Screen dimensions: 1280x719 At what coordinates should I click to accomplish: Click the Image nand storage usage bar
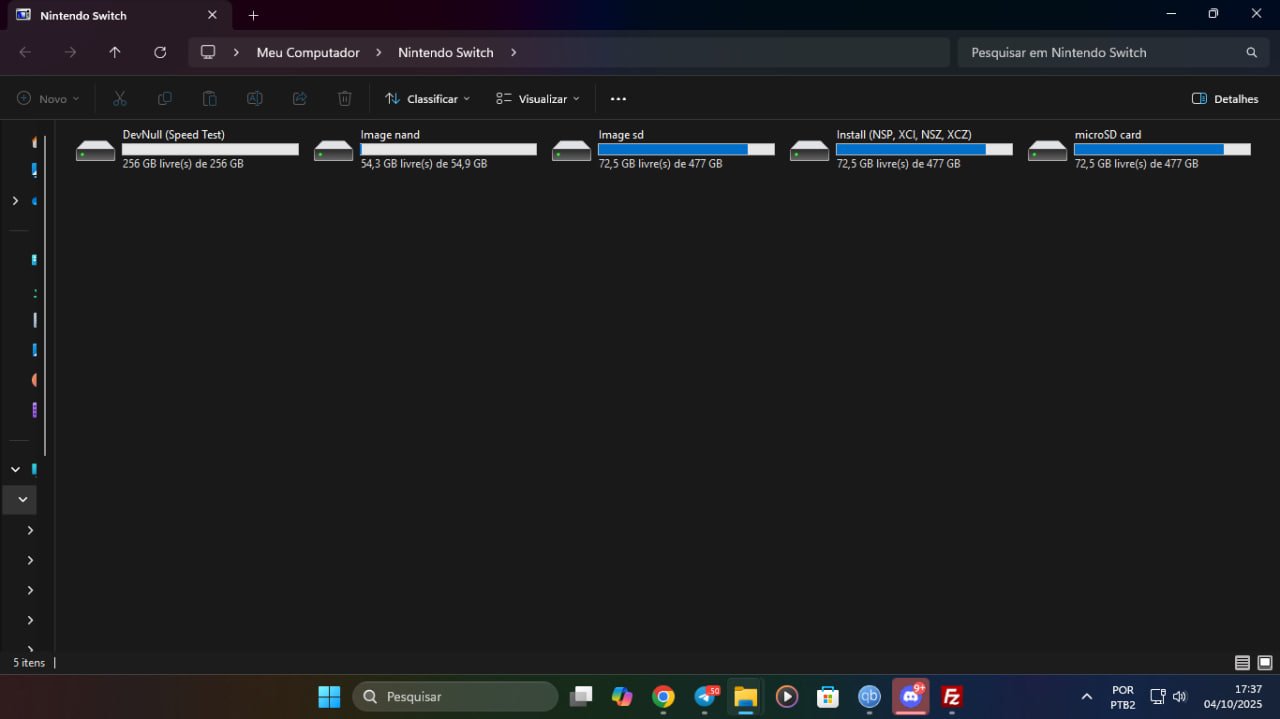pyautogui.click(x=448, y=149)
